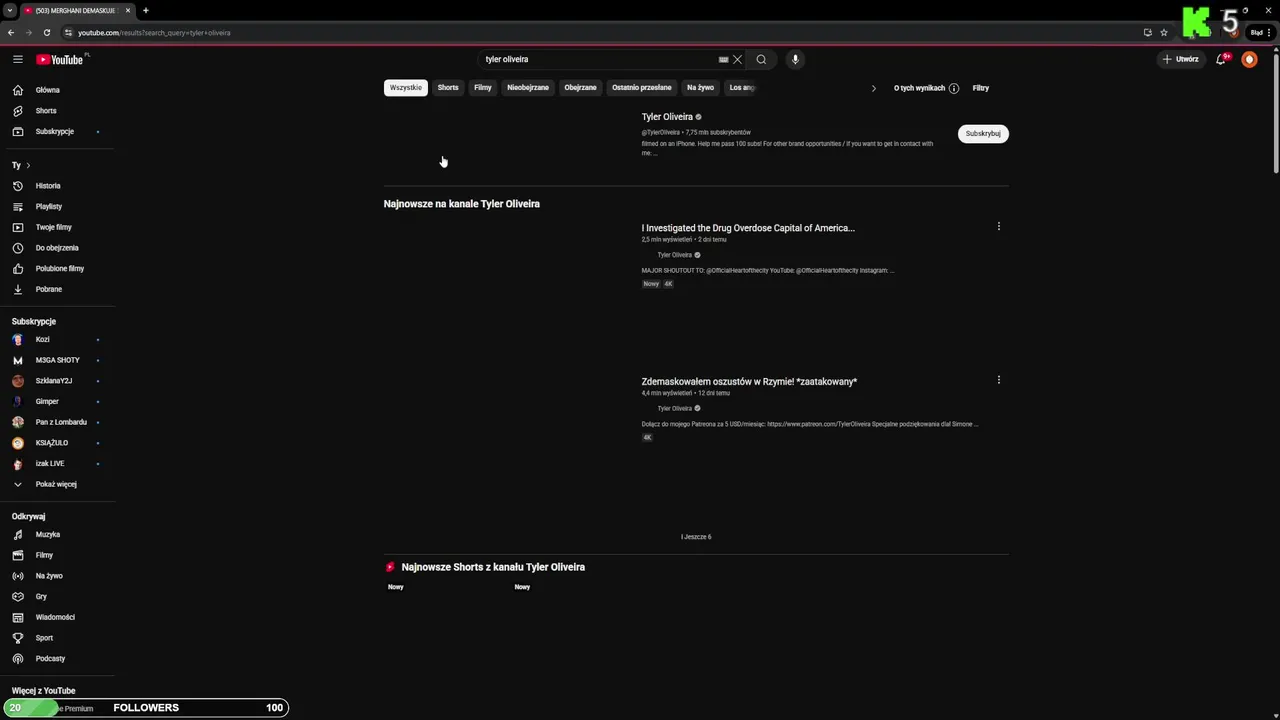This screenshot has width=1280, height=720.
Task: Select the Obejrzane filter chip
Action: coord(580,88)
